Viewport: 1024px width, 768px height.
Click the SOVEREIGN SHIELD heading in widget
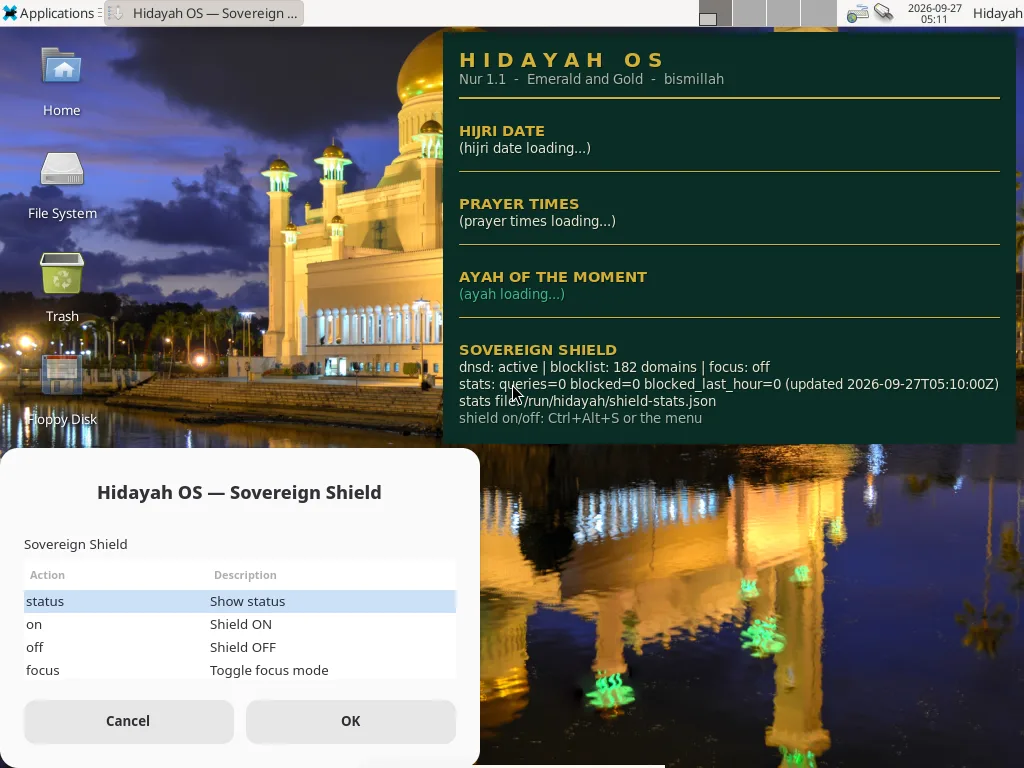(x=537, y=350)
